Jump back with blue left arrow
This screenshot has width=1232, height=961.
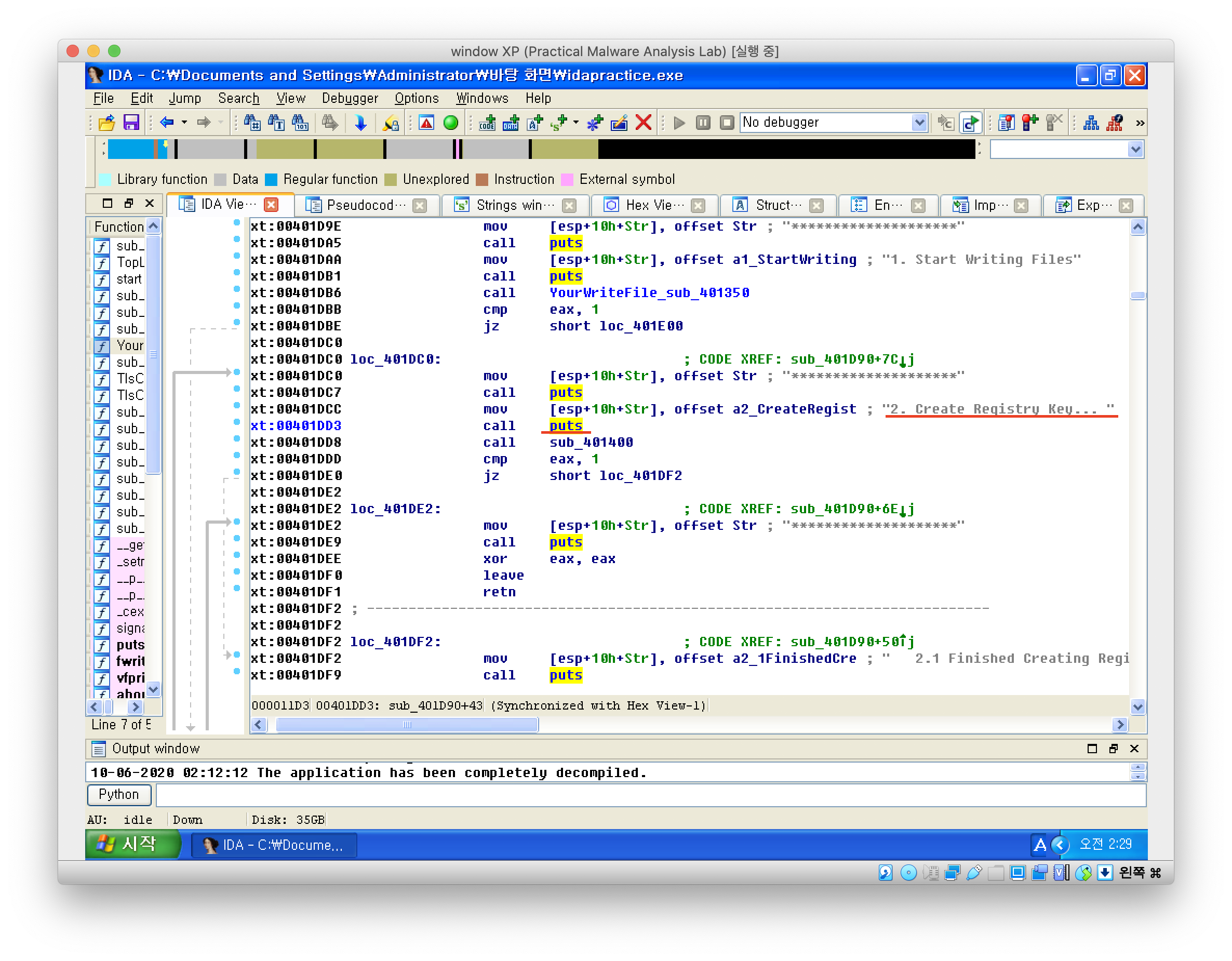[x=167, y=123]
